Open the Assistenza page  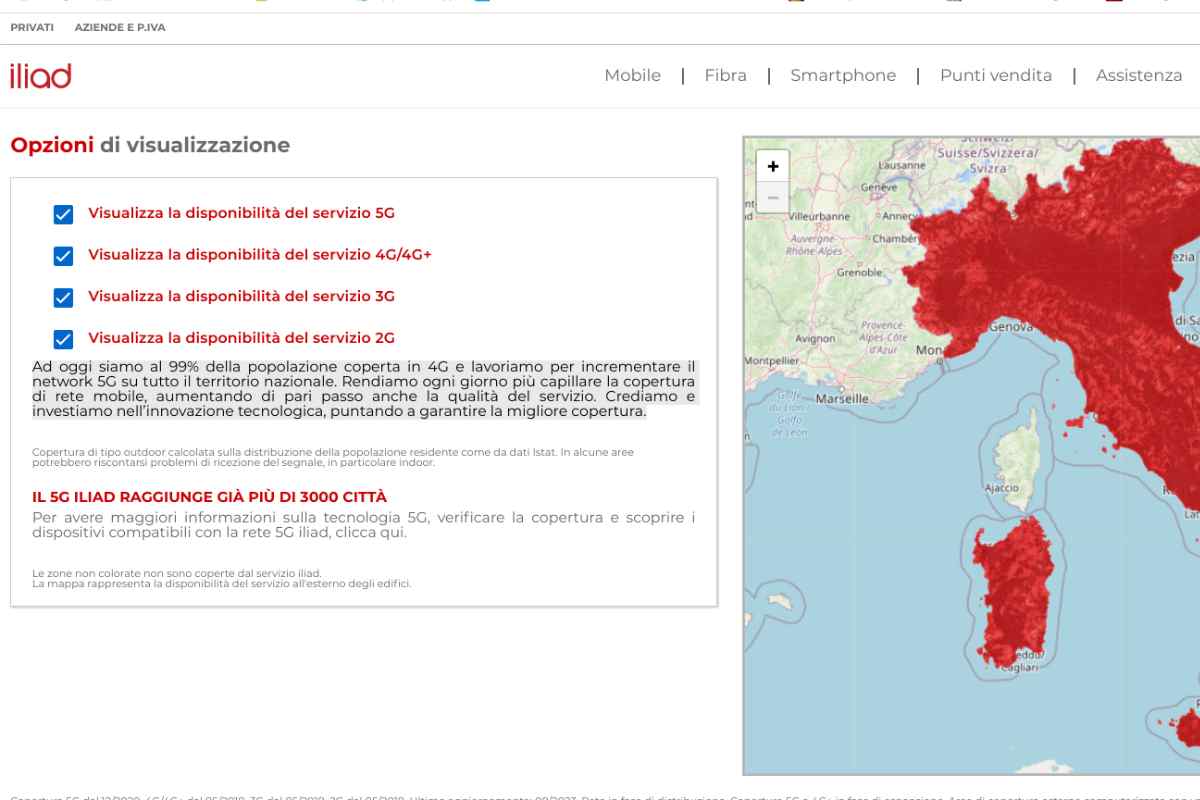coord(1138,76)
